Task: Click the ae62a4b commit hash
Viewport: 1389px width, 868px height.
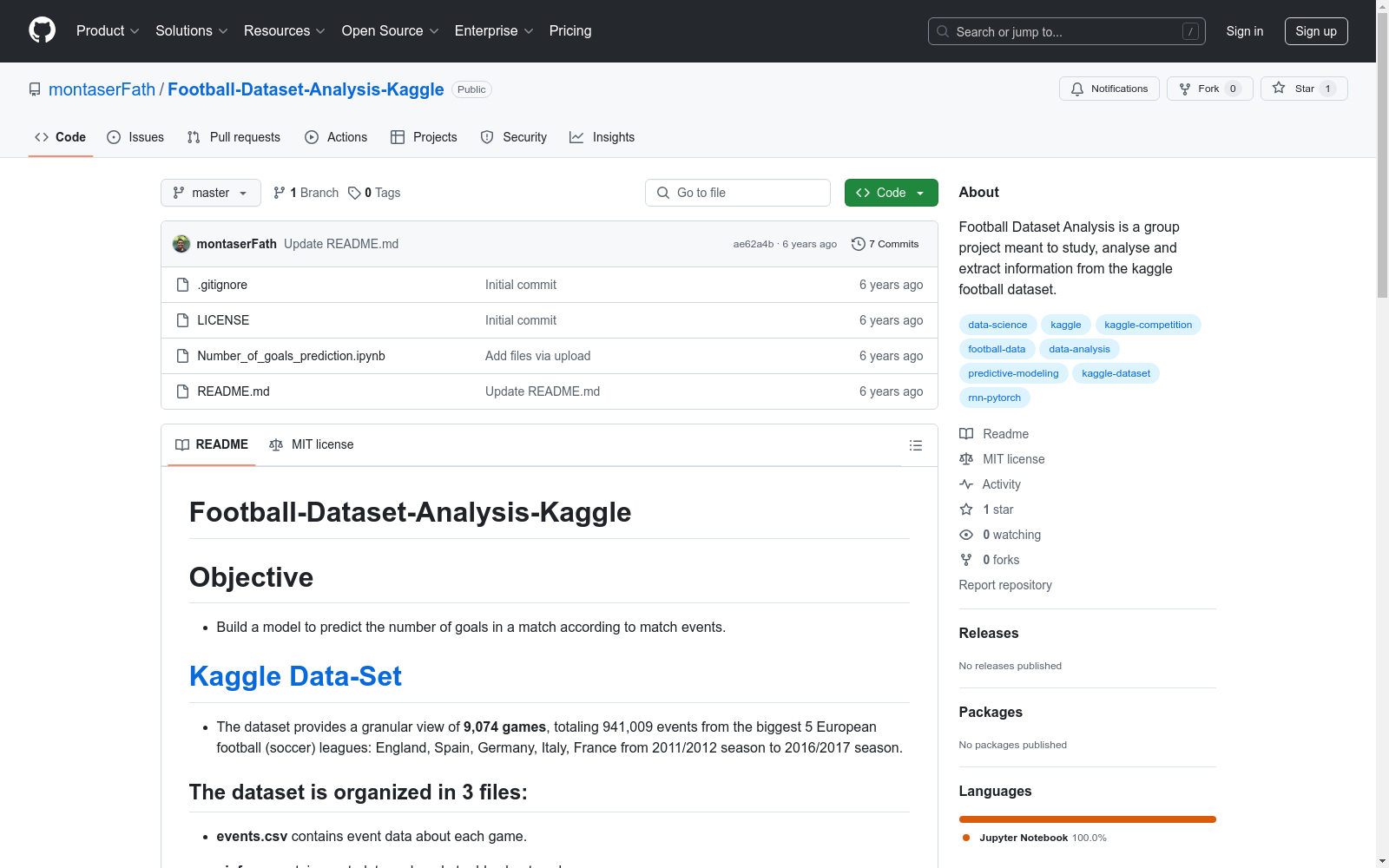Action: tap(754, 244)
